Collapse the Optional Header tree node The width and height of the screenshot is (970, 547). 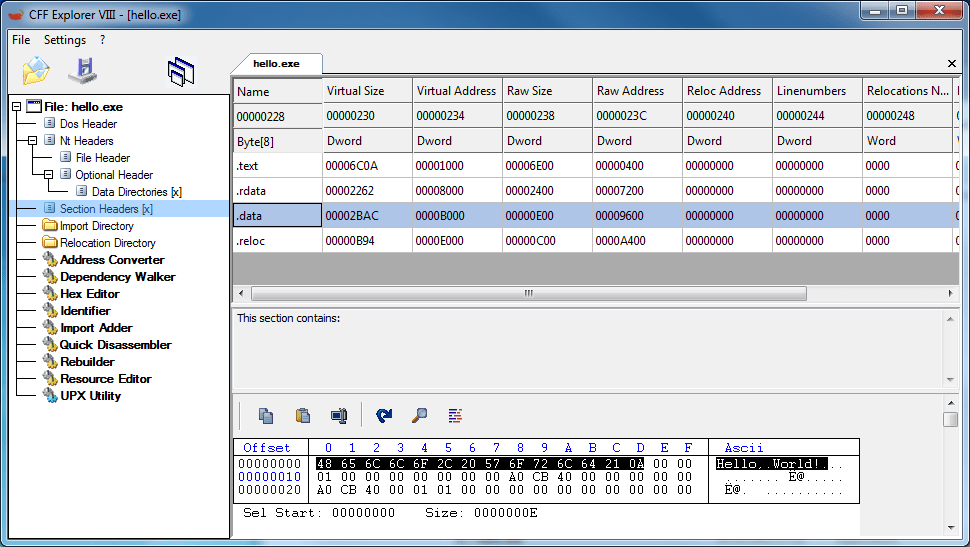click(x=48, y=174)
